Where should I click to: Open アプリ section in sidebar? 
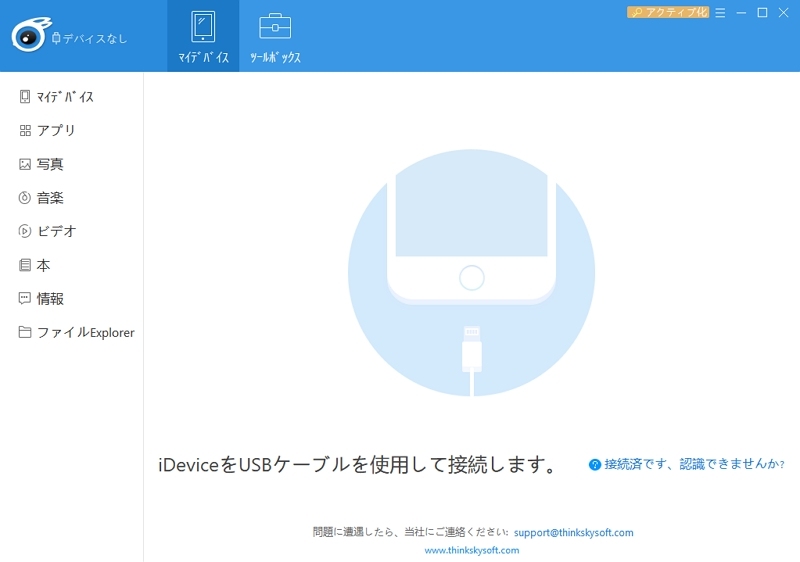pyautogui.click(x=56, y=130)
